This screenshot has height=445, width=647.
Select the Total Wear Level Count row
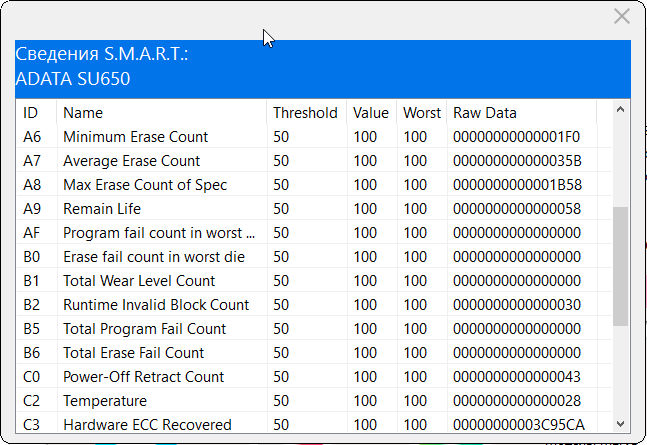(314, 281)
